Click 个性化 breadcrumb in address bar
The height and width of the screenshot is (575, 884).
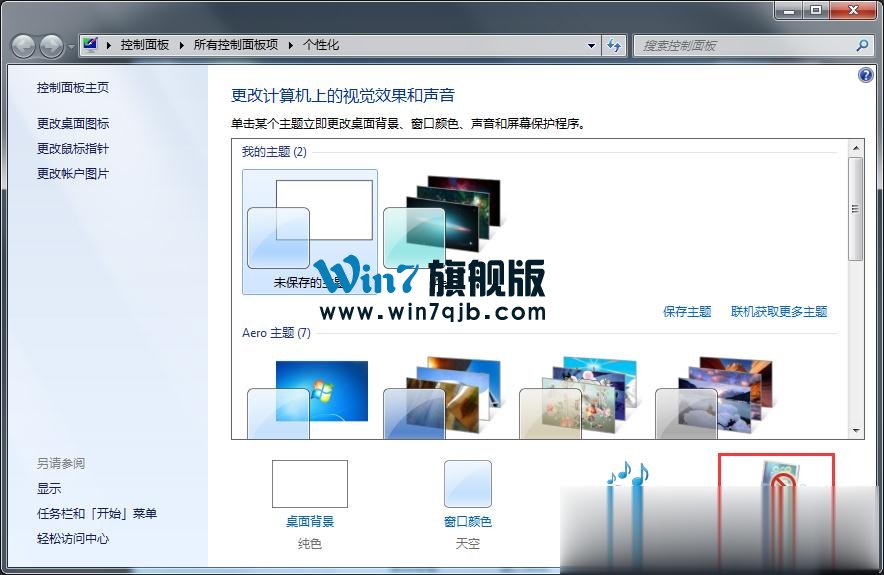coord(321,45)
